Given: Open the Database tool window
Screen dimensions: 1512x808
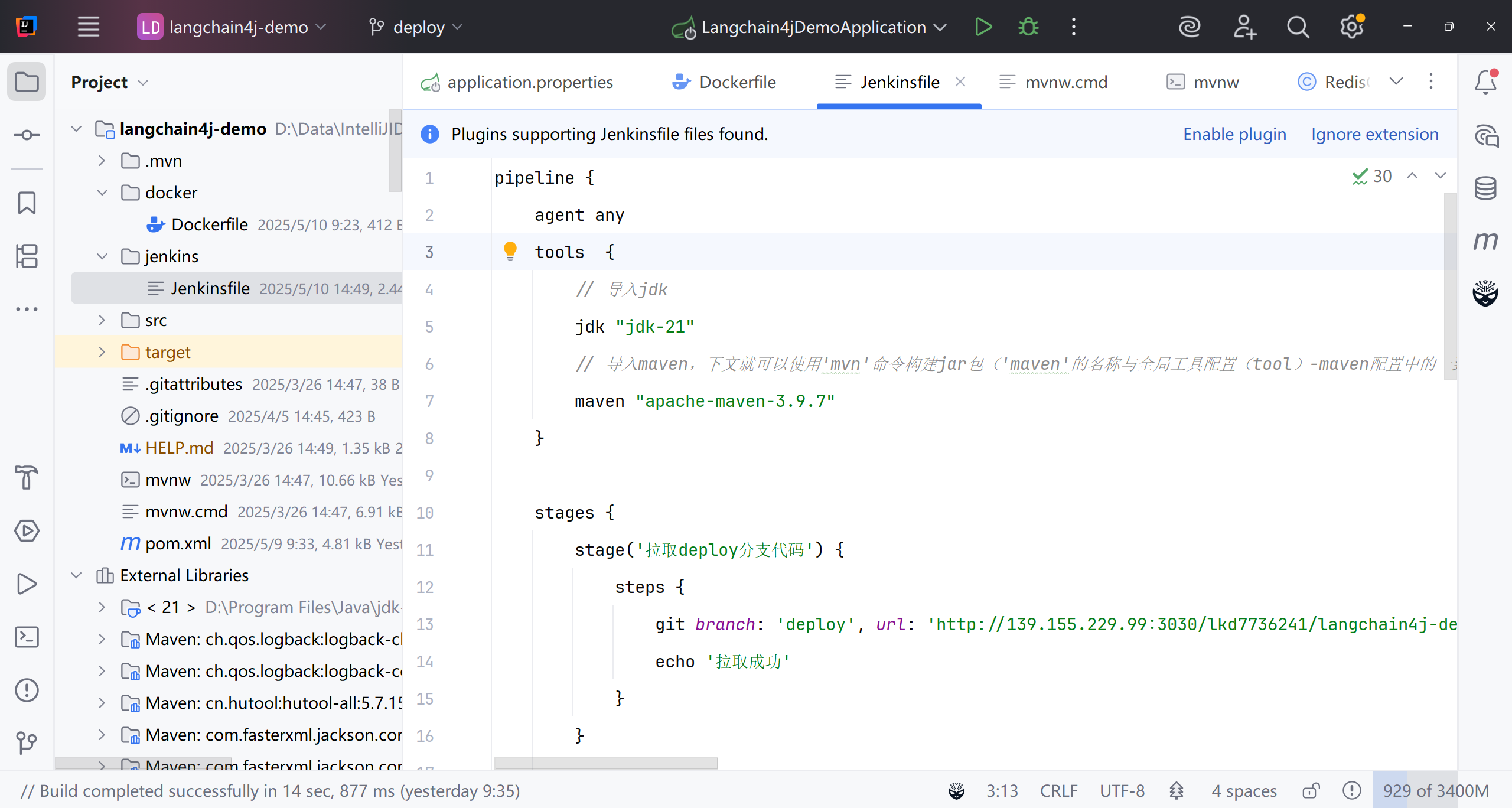Looking at the screenshot, I should pos(1485,188).
